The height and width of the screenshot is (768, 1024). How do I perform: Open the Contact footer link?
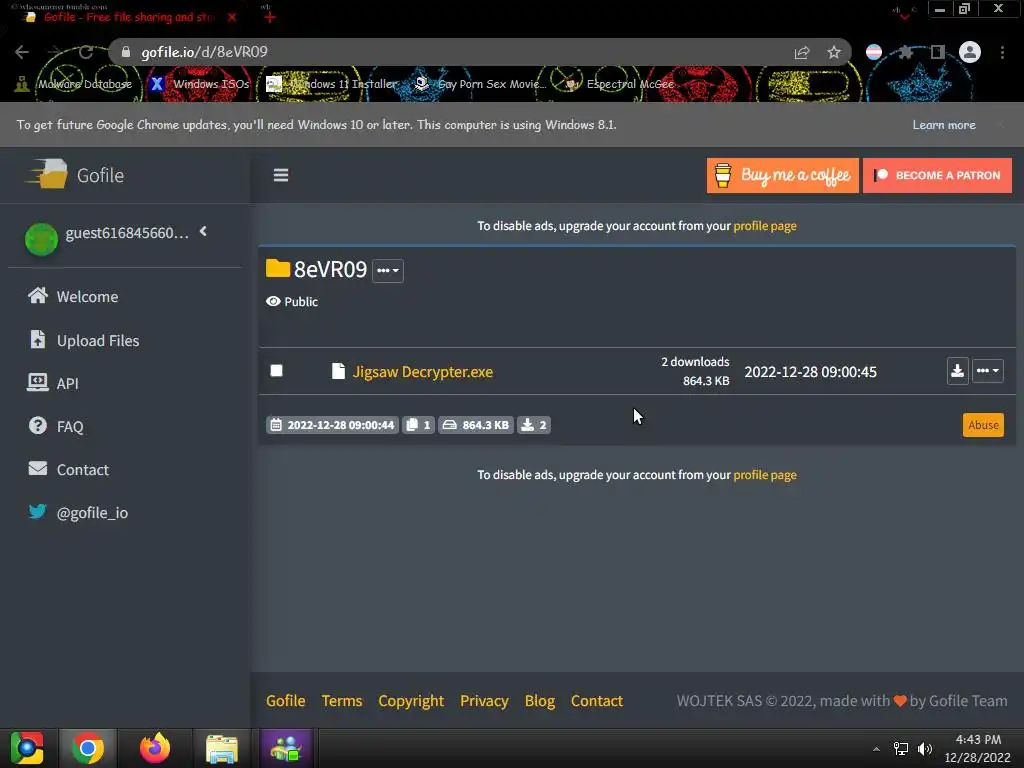[x=596, y=701]
